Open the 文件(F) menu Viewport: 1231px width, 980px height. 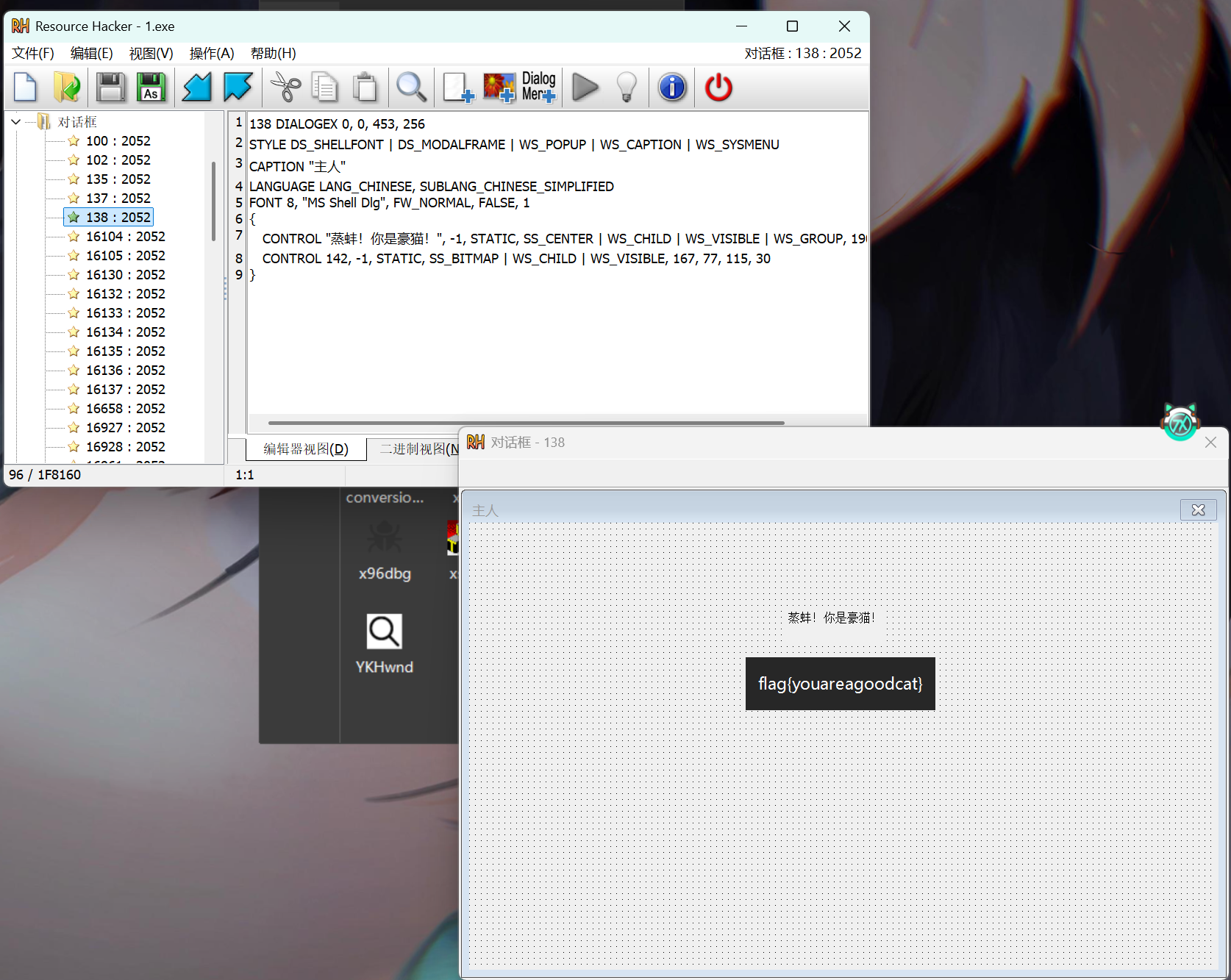point(33,54)
